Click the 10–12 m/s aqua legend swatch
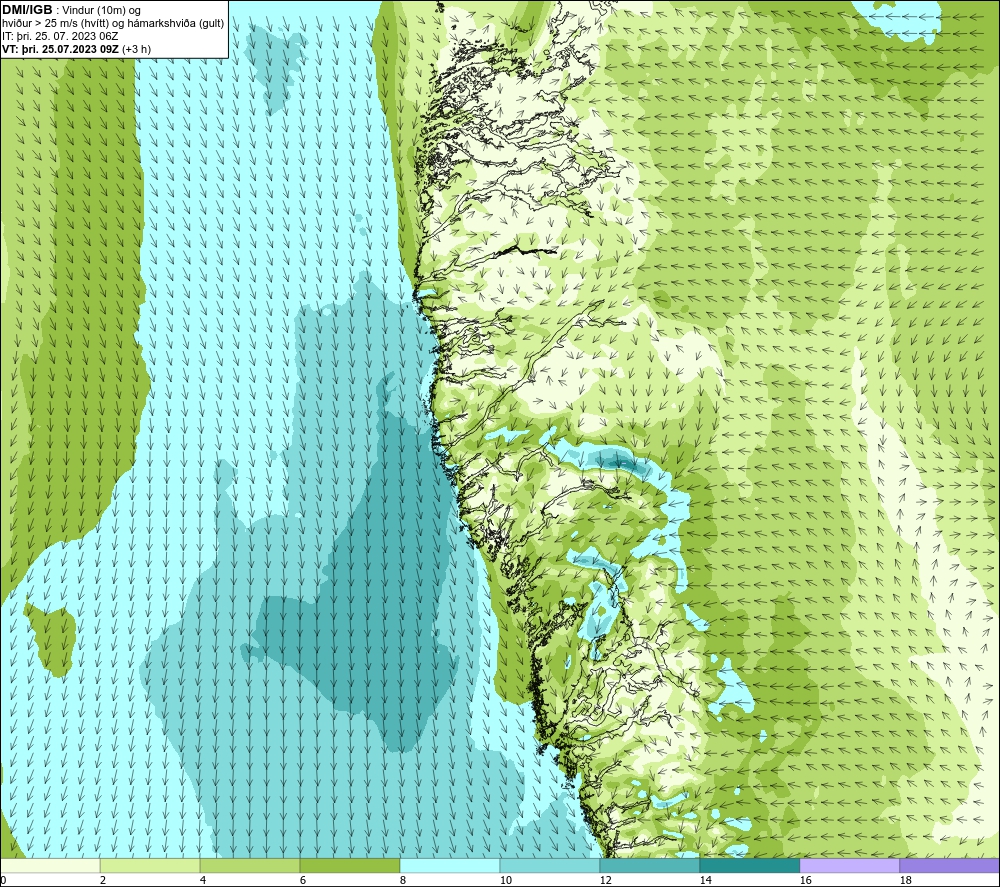Image resolution: width=1000 pixels, height=887 pixels. point(549,865)
